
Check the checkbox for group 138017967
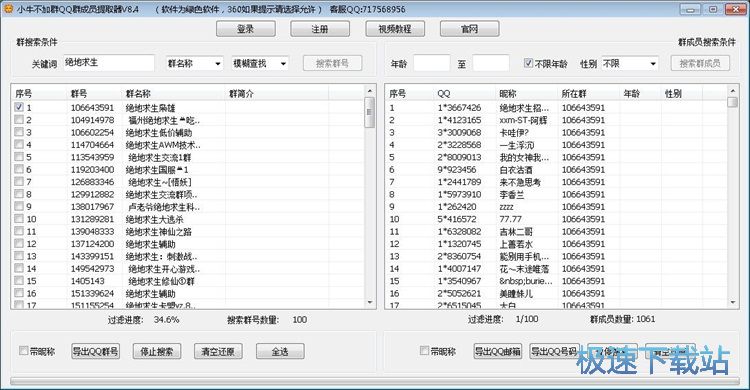[x=19, y=207]
